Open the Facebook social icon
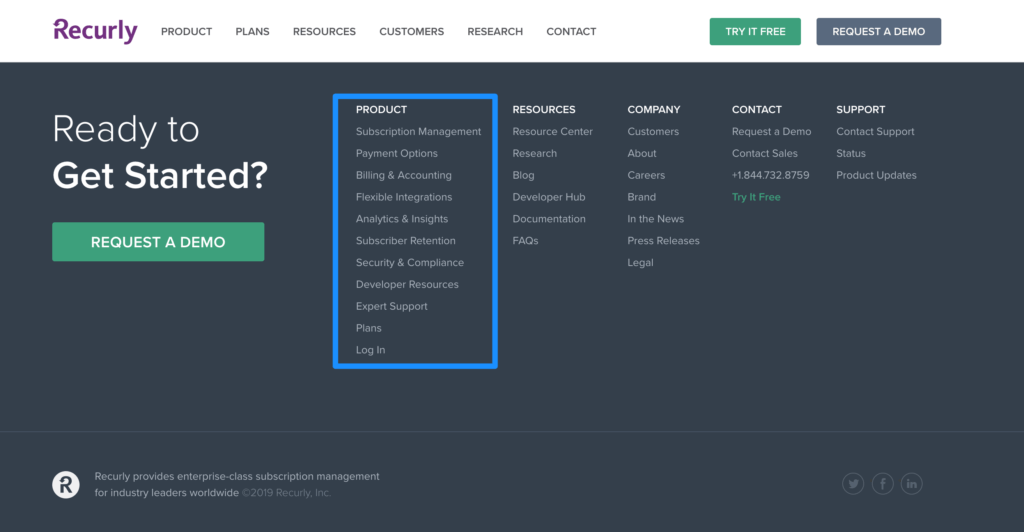Screen dimensions: 1024x532 [882, 484]
